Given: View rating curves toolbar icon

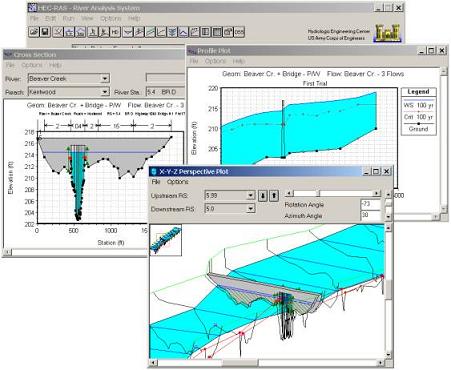Looking at the screenshot, I should pos(161,32).
